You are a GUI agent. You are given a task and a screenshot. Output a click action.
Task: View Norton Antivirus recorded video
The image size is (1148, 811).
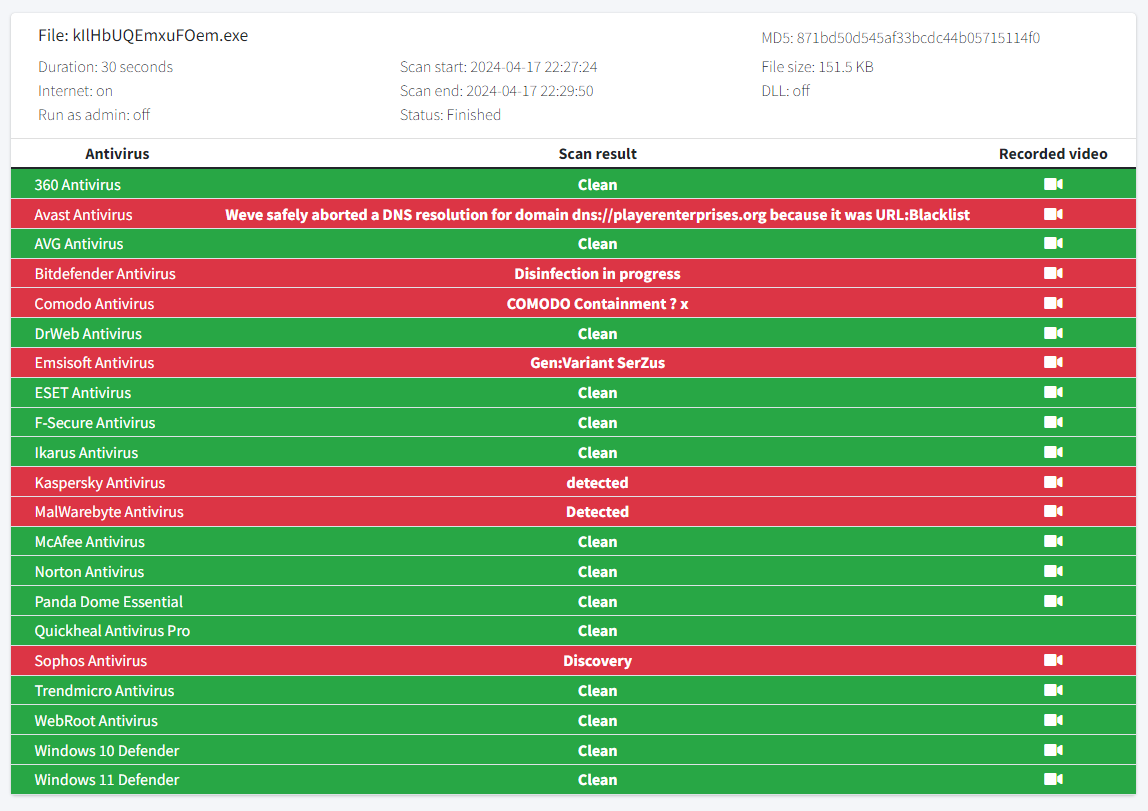point(1053,572)
